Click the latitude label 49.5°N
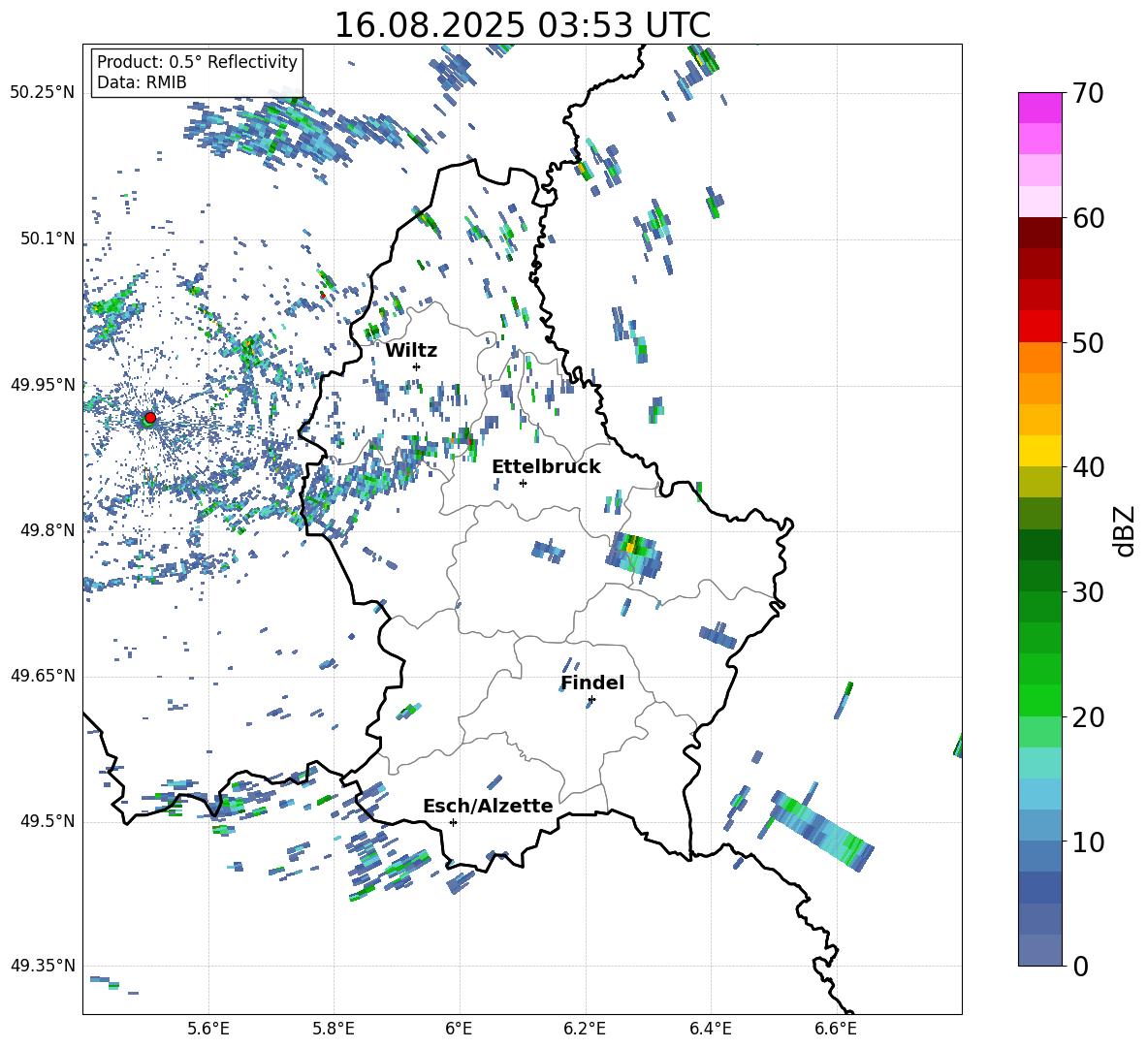The width and height of the screenshot is (1148, 1048). 48,821
